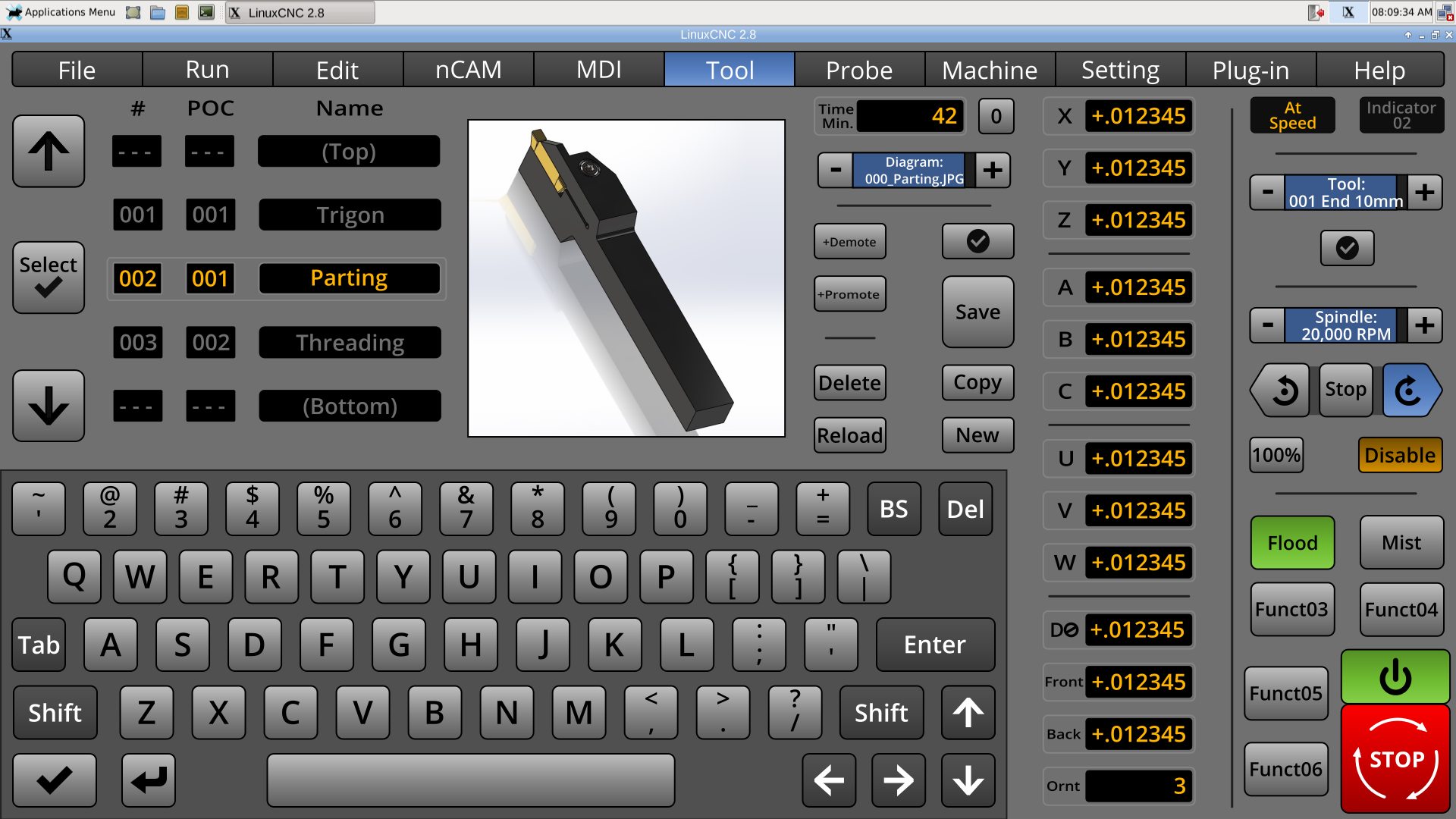Reset the tool time with the 0 button
The image size is (1456, 819).
tap(996, 116)
